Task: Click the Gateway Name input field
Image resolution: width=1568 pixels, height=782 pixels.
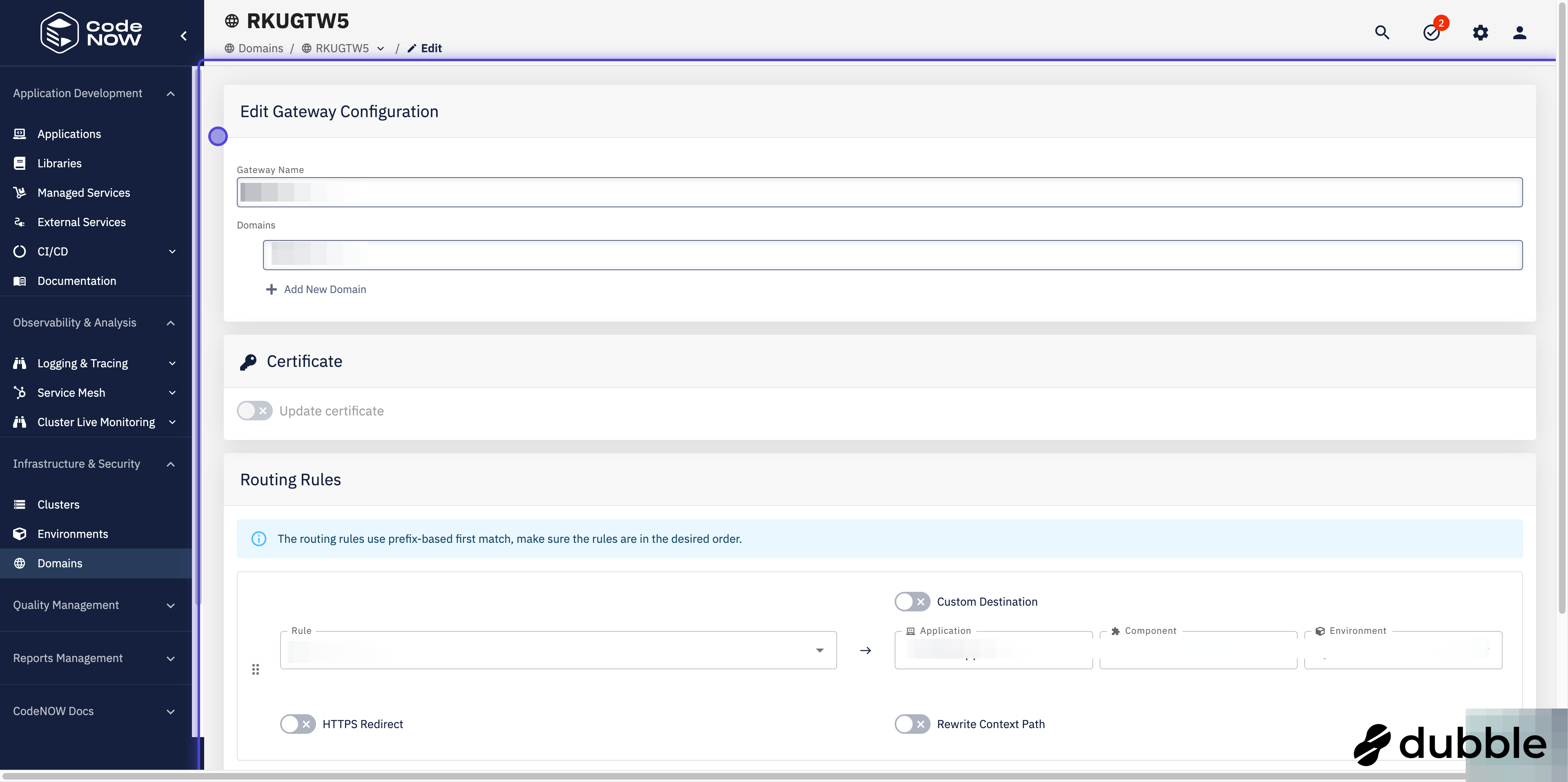Action: tap(879, 192)
